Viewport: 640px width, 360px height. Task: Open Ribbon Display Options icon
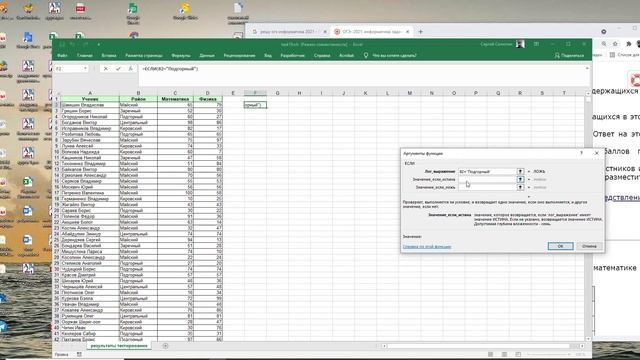[536, 44]
